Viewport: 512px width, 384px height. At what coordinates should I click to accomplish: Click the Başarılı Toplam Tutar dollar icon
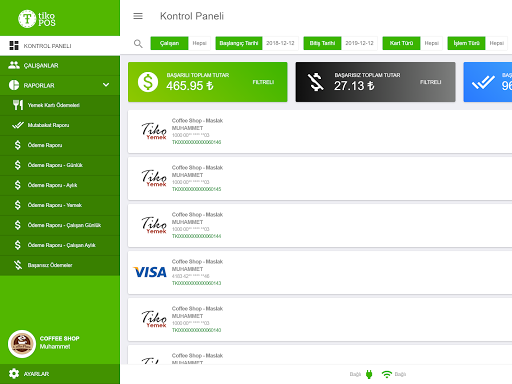[x=148, y=82]
